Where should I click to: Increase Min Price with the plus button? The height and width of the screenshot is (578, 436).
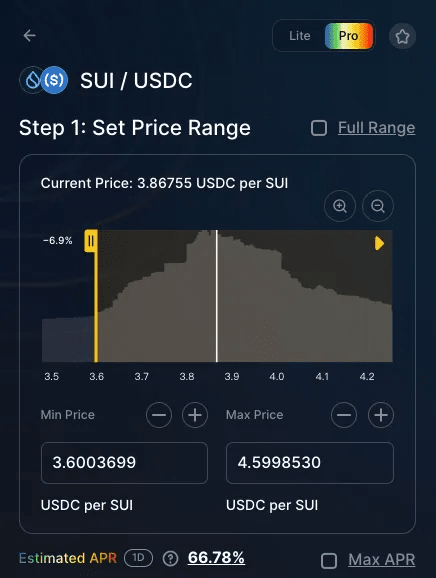[195, 415]
